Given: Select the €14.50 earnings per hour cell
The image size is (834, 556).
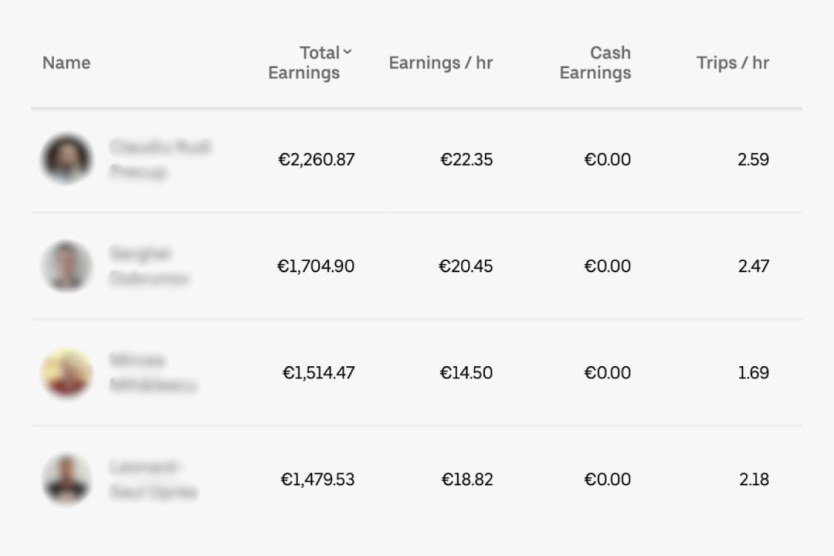Looking at the screenshot, I should tap(466, 373).
